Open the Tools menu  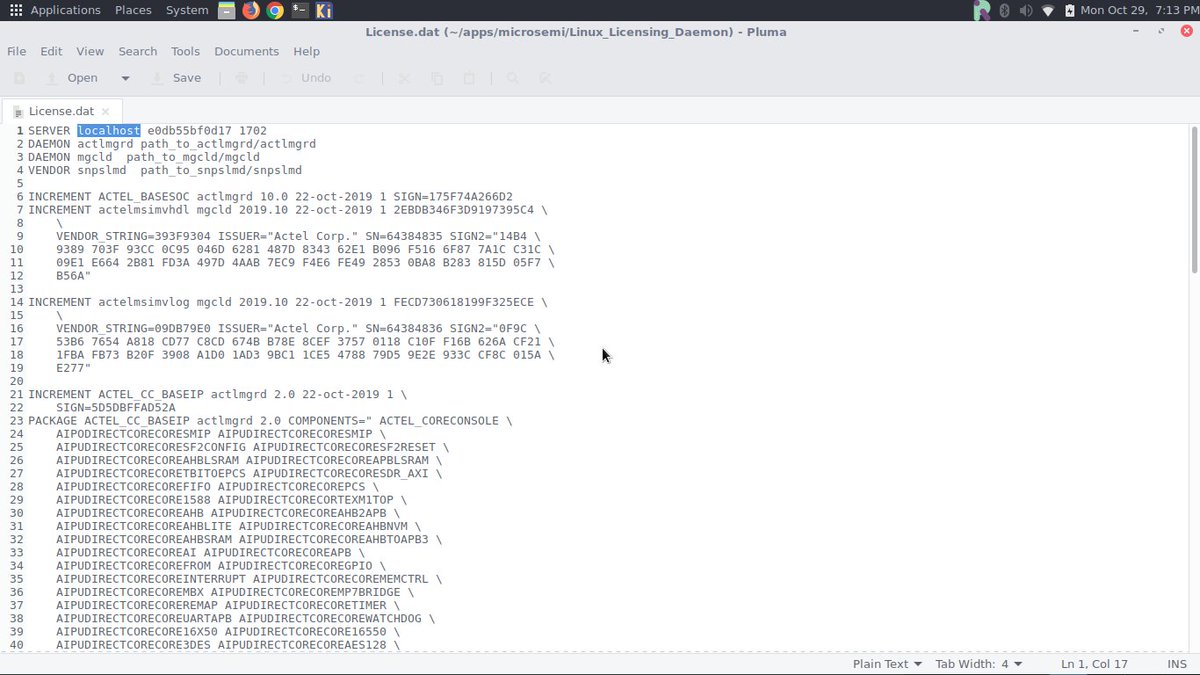[185, 51]
